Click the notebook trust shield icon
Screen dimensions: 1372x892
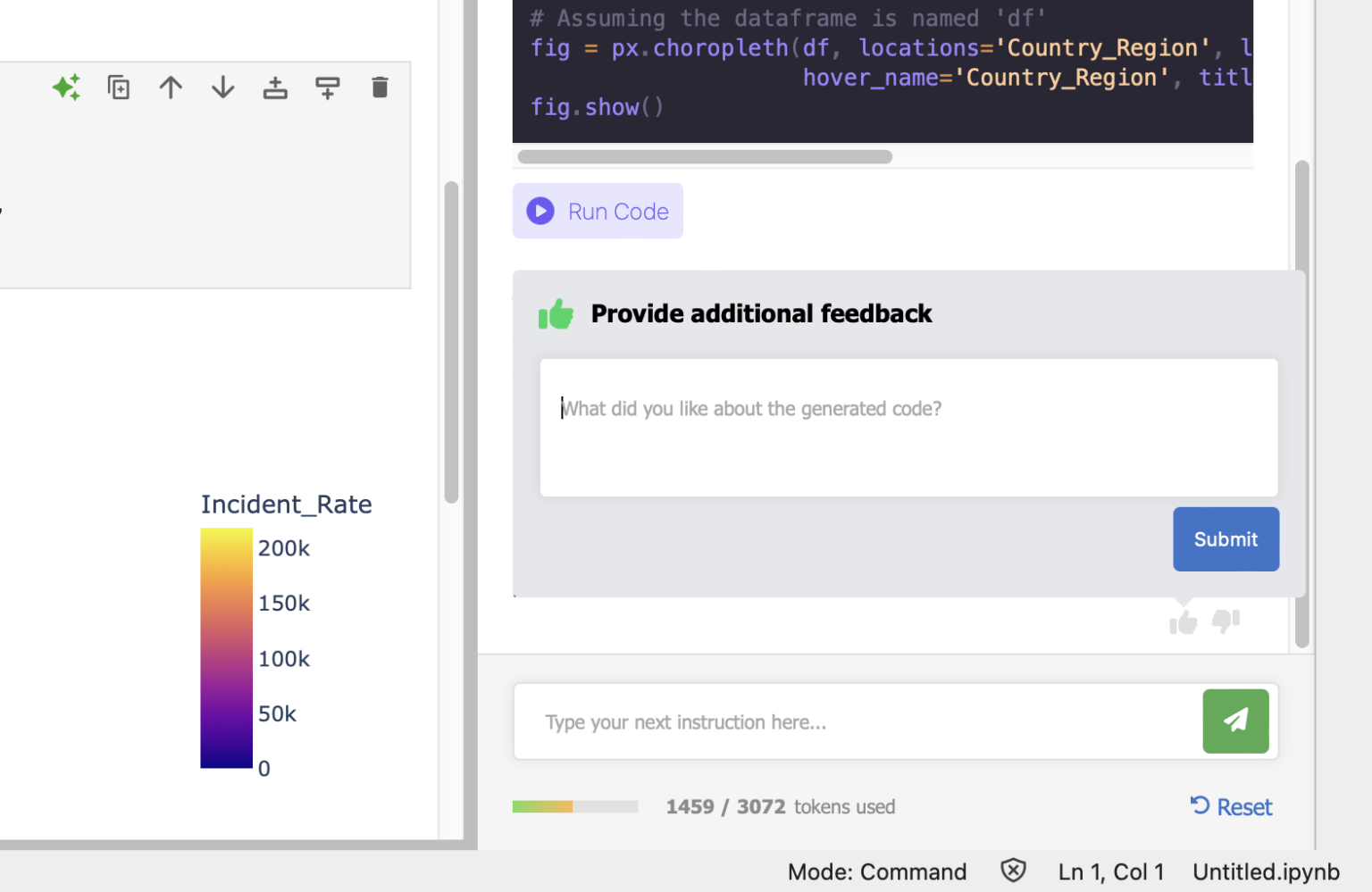click(1013, 871)
